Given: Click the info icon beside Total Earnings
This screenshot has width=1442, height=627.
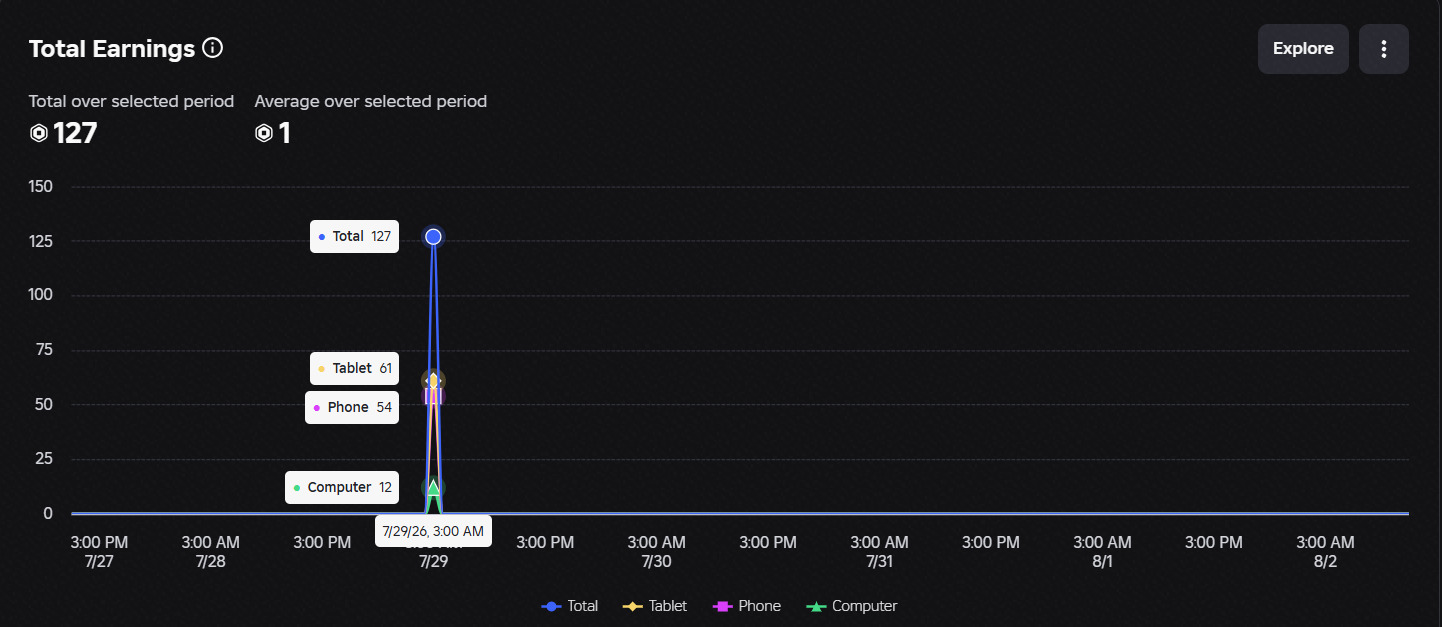Looking at the screenshot, I should pos(212,47).
